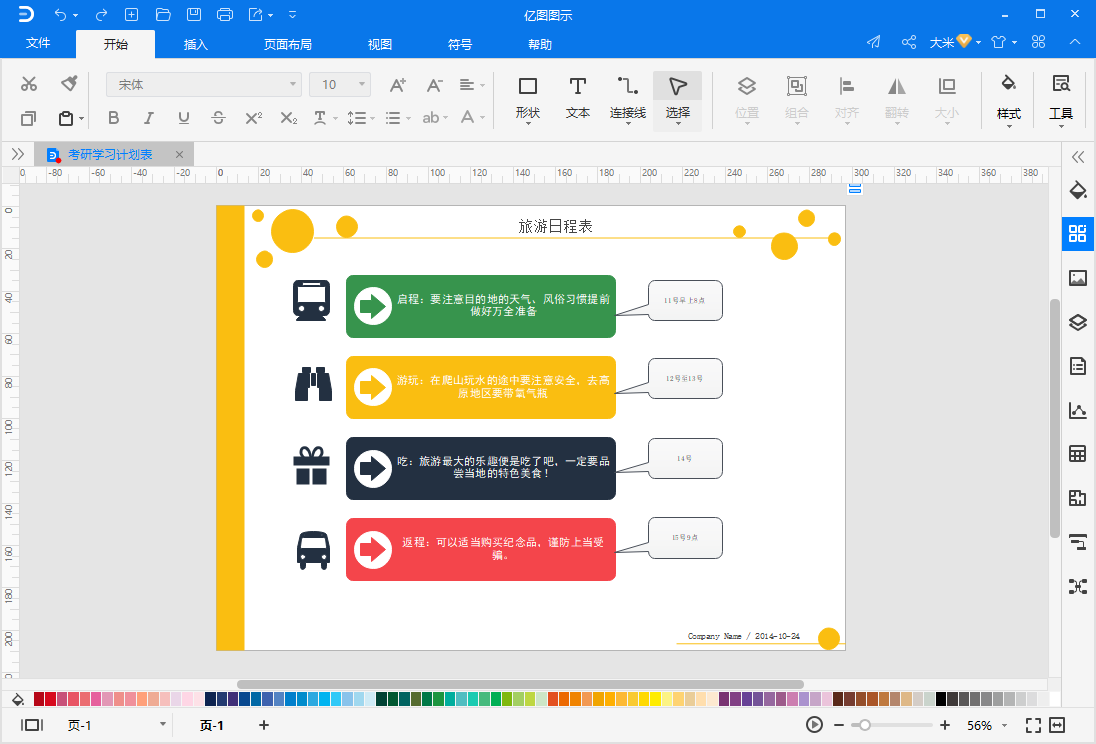Select the Connector line tool

[x=628, y=99]
